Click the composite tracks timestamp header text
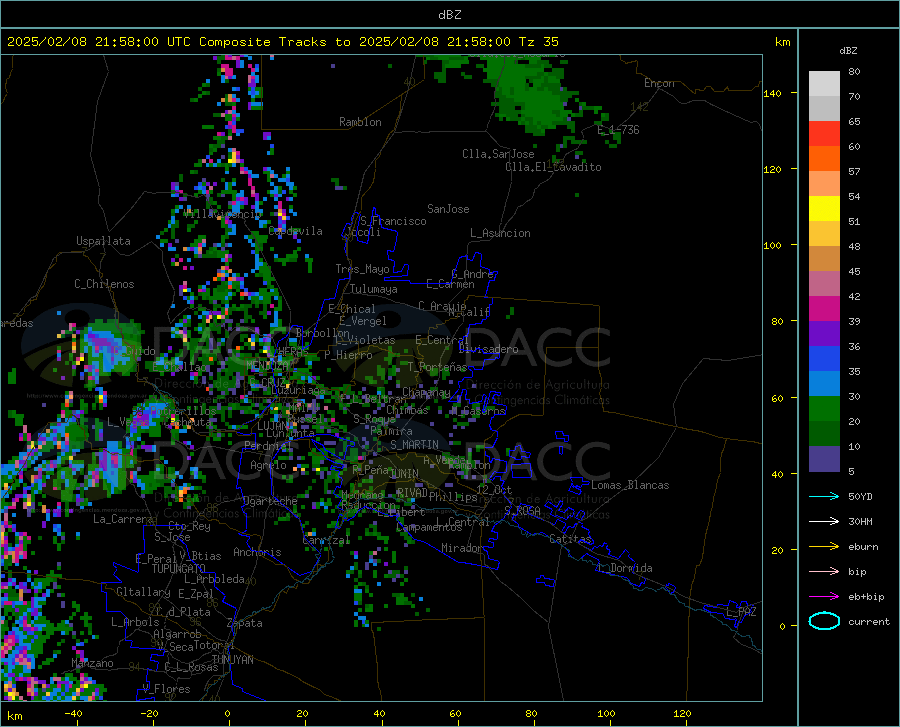Viewport: 900px width, 727px height. (x=282, y=42)
